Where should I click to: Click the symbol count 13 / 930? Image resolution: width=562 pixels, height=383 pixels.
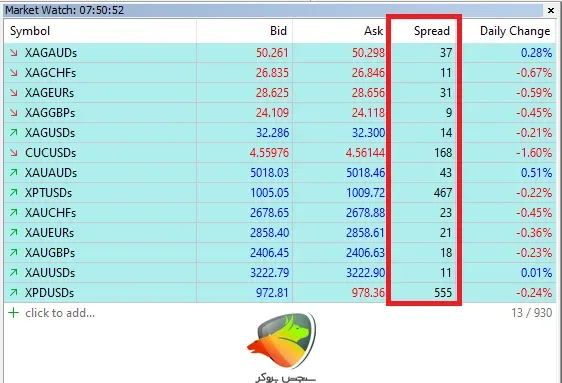point(532,313)
